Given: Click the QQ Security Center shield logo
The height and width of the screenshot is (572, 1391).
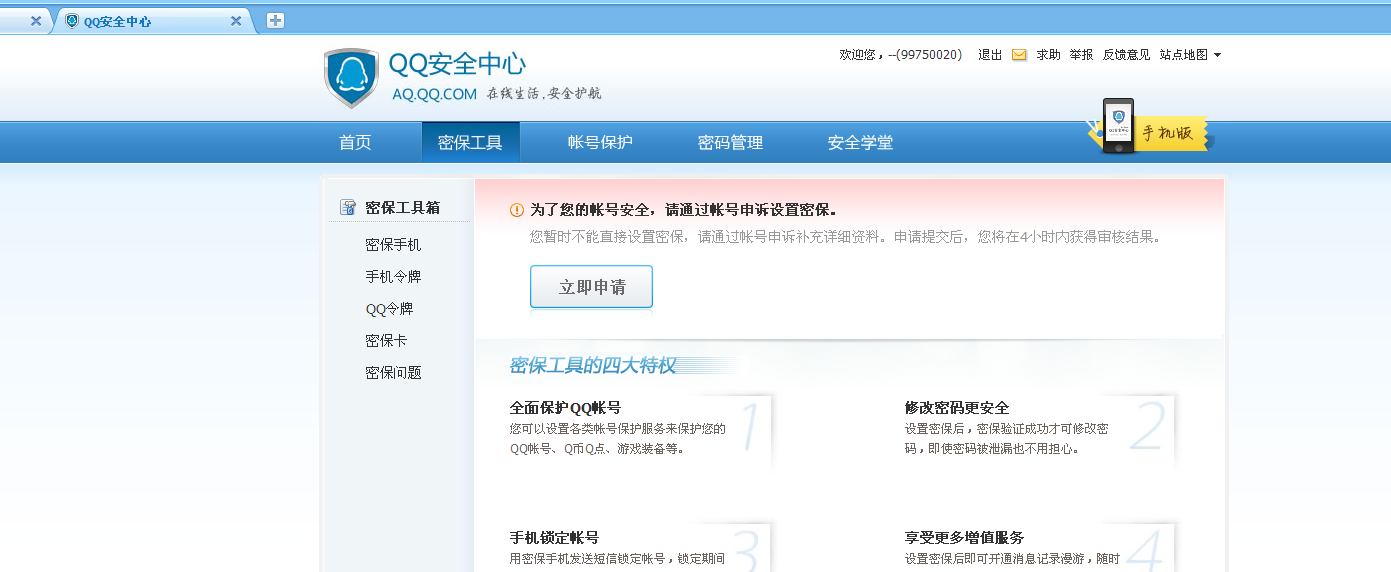Looking at the screenshot, I should point(351,78).
